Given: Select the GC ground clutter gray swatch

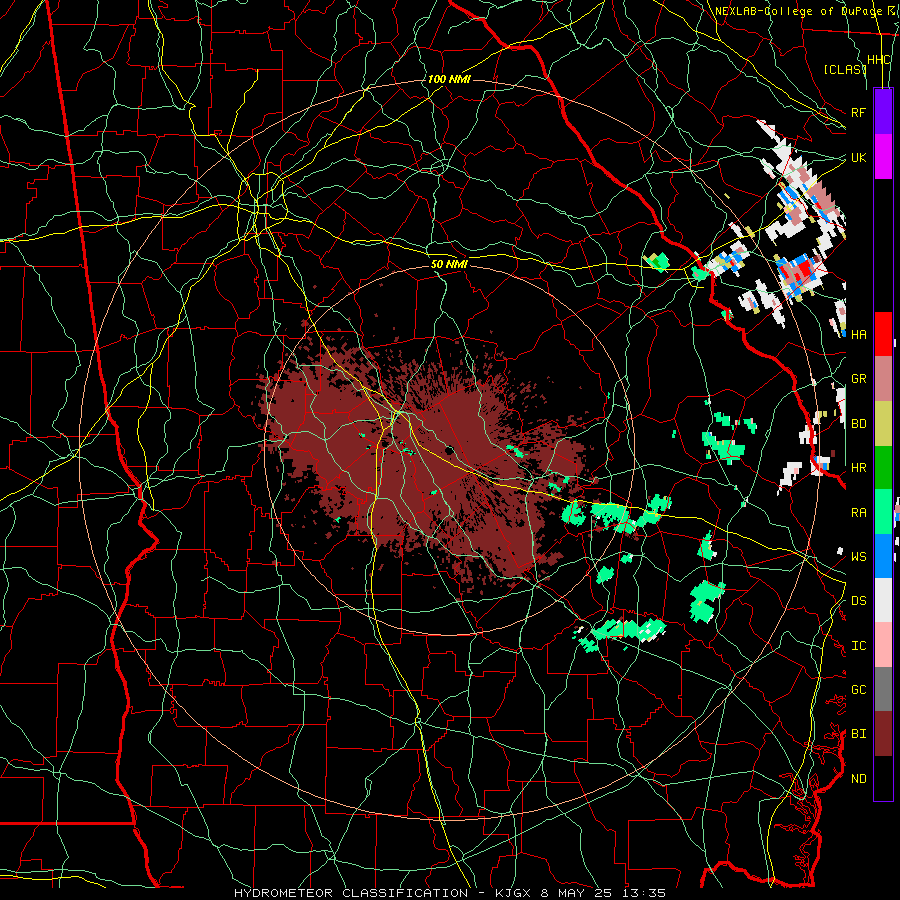Looking at the screenshot, I should (x=883, y=689).
